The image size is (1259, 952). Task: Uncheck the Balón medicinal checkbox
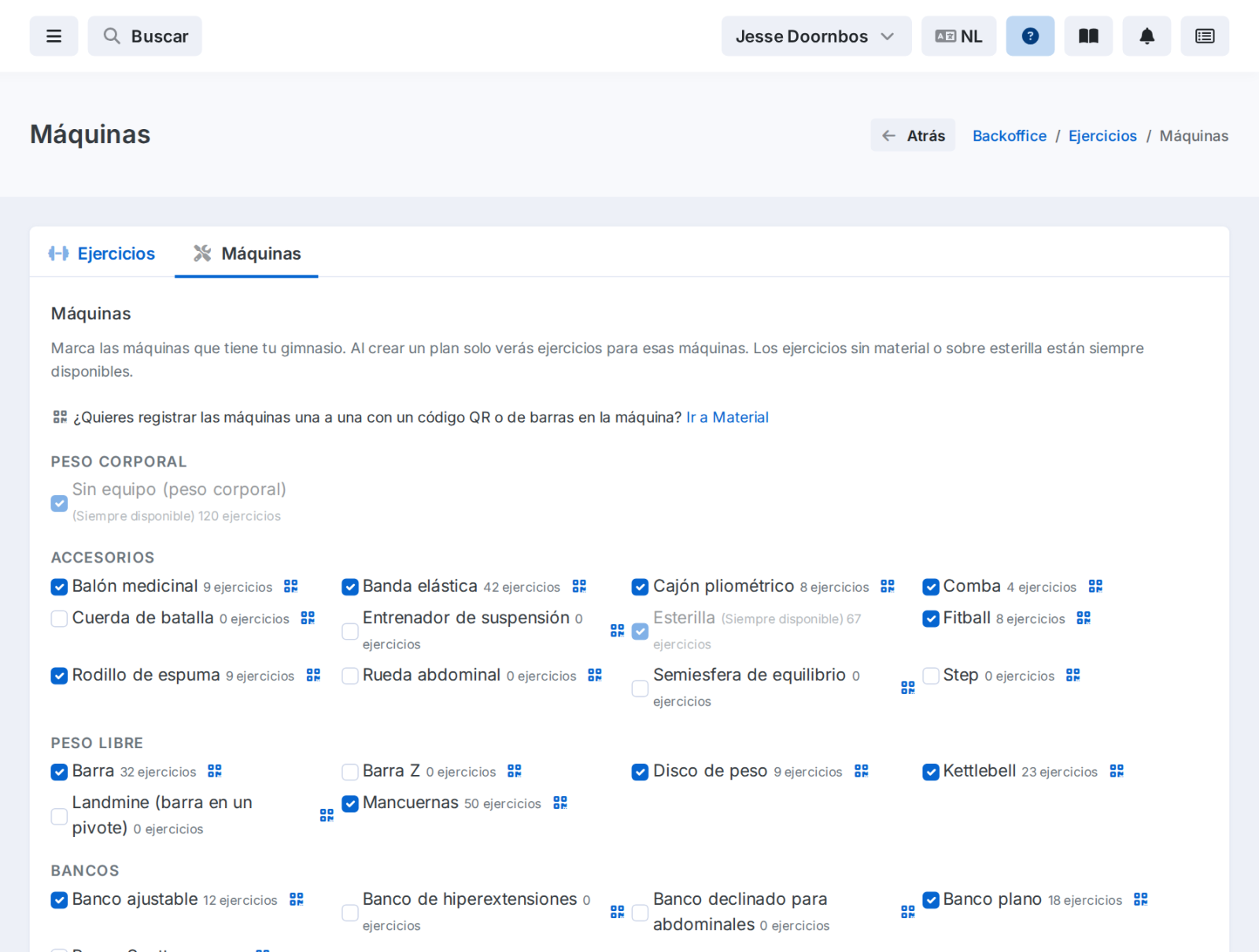(x=59, y=587)
